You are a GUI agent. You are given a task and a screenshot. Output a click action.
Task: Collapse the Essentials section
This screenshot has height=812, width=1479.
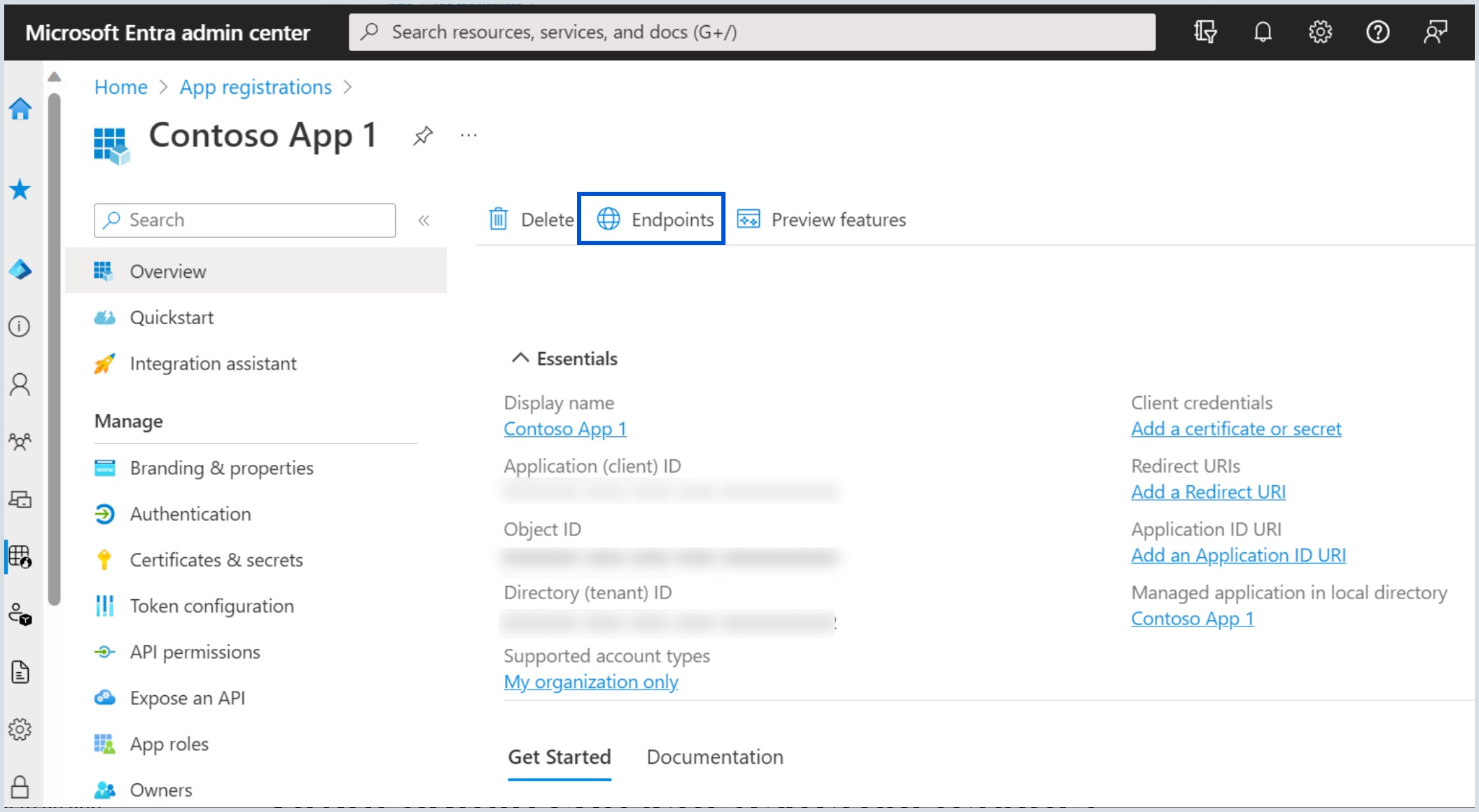click(x=520, y=358)
